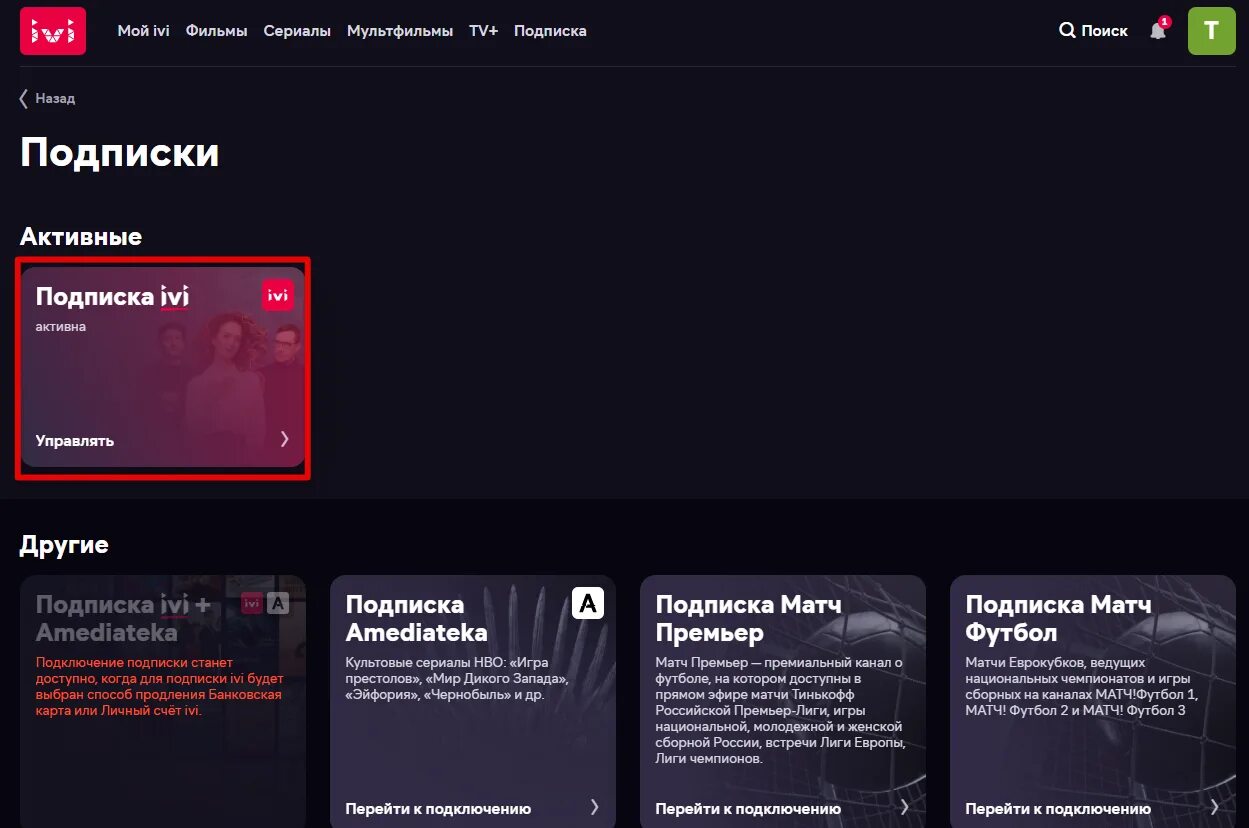Screen dimensions: 1249x828
Task: Click Перейти к подключению for Матч Футбол
Action: pos(1058,809)
